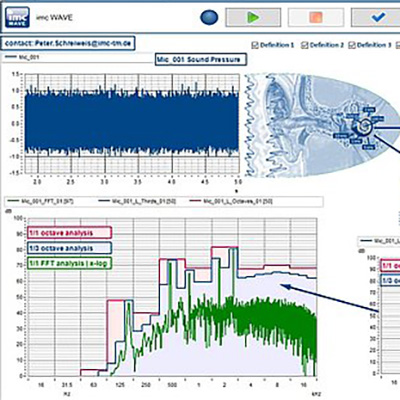Select Mic_001 legend entry of waveform
The height and width of the screenshot is (400, 400).
pos(23,57)
